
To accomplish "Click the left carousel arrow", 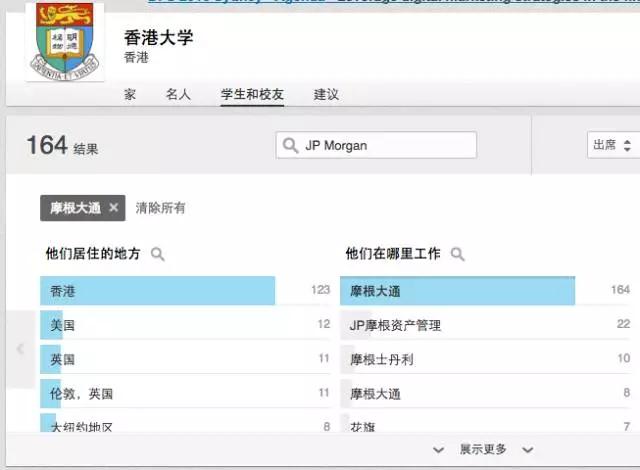I will pos(20,349).
